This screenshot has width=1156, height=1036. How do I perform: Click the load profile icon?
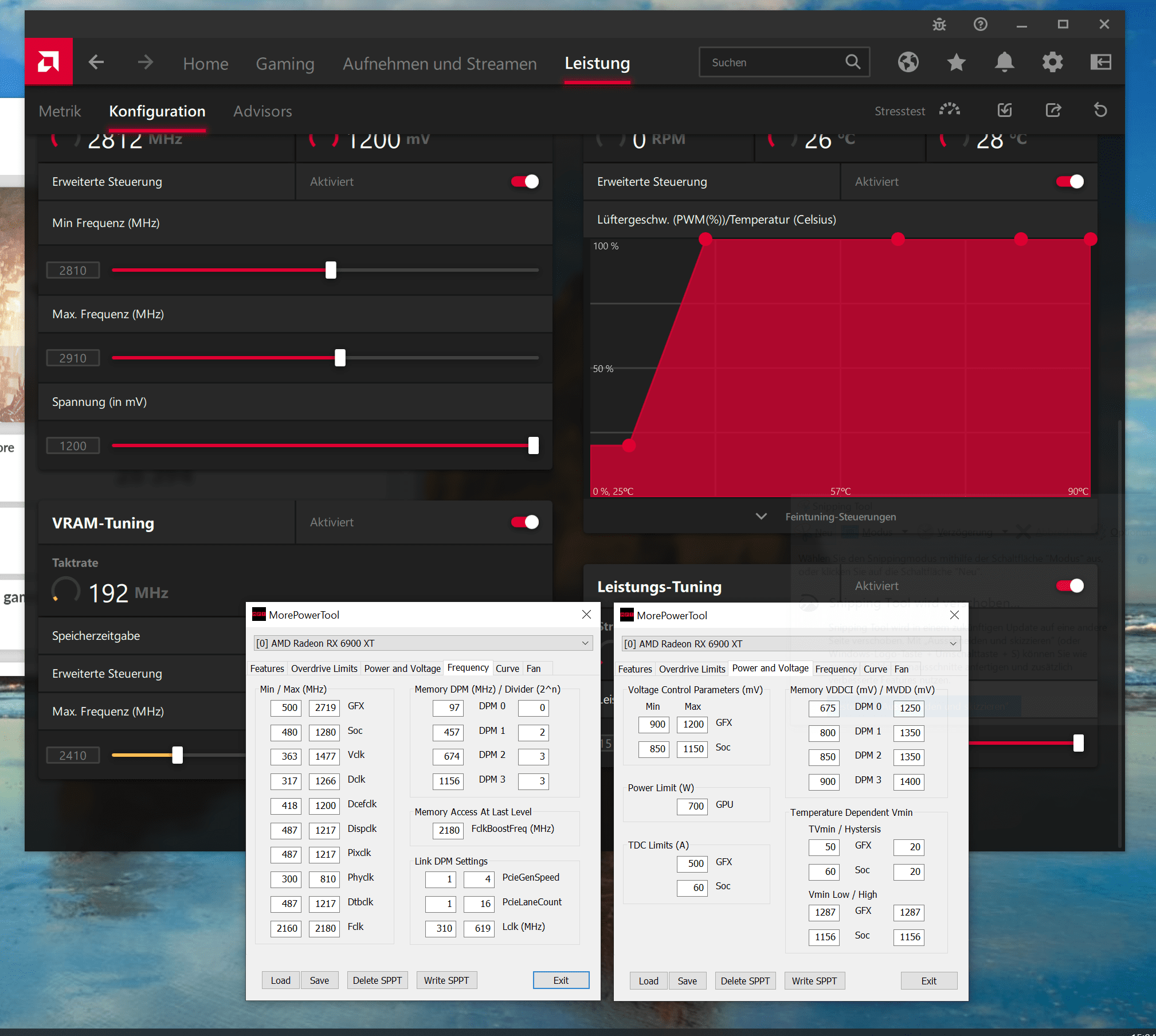[1005, 110]
